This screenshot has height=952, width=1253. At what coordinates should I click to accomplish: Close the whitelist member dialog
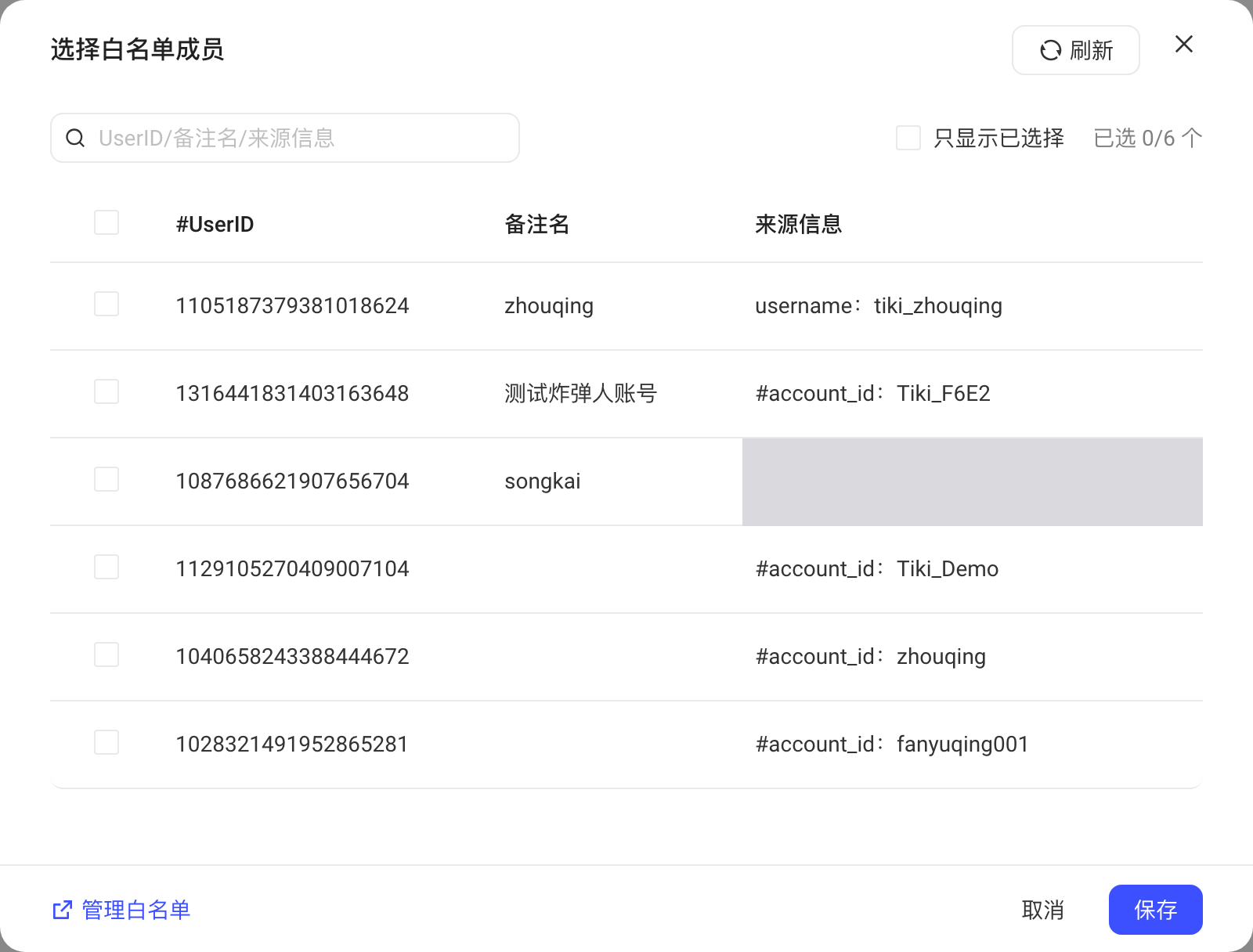(x=1184, y=45)
